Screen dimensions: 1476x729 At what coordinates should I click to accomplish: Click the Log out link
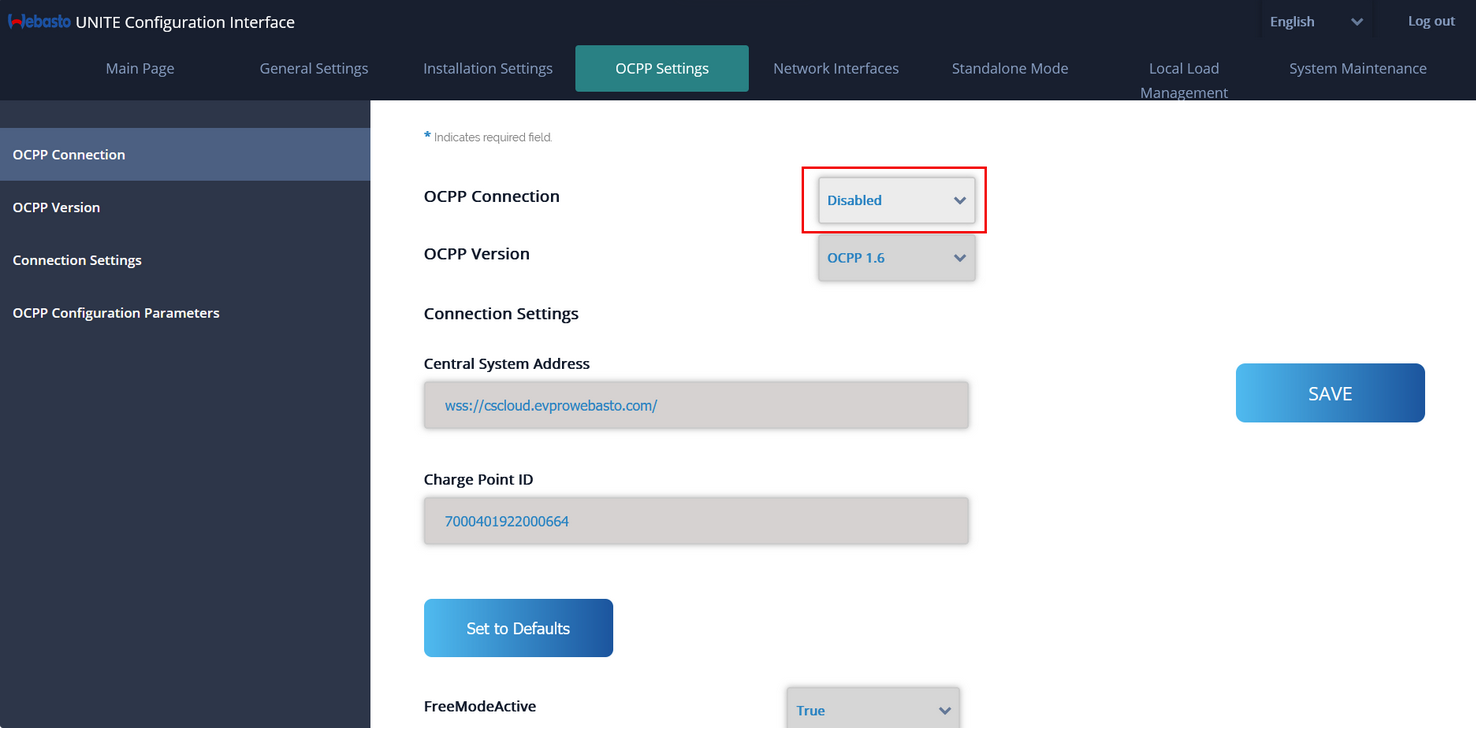(x=1431, y=21)
